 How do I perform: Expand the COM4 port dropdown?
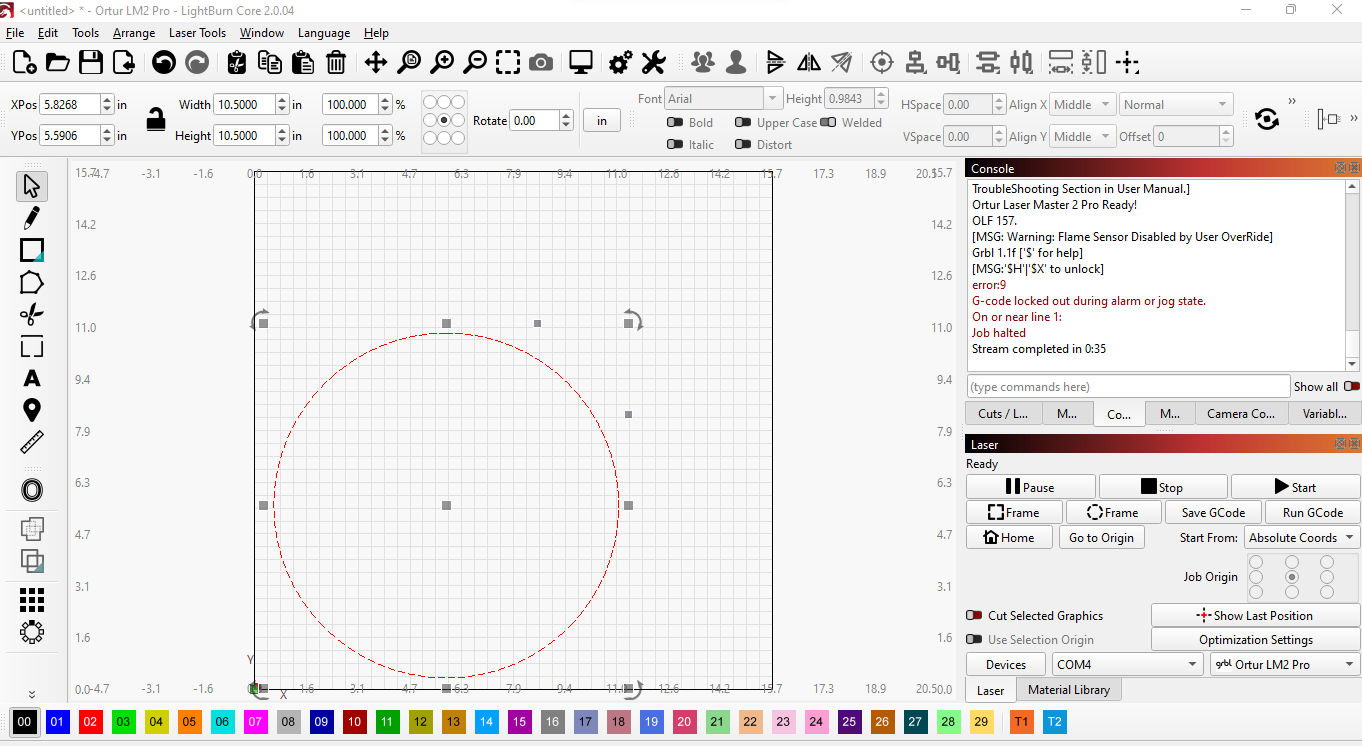pos(1127,664)
